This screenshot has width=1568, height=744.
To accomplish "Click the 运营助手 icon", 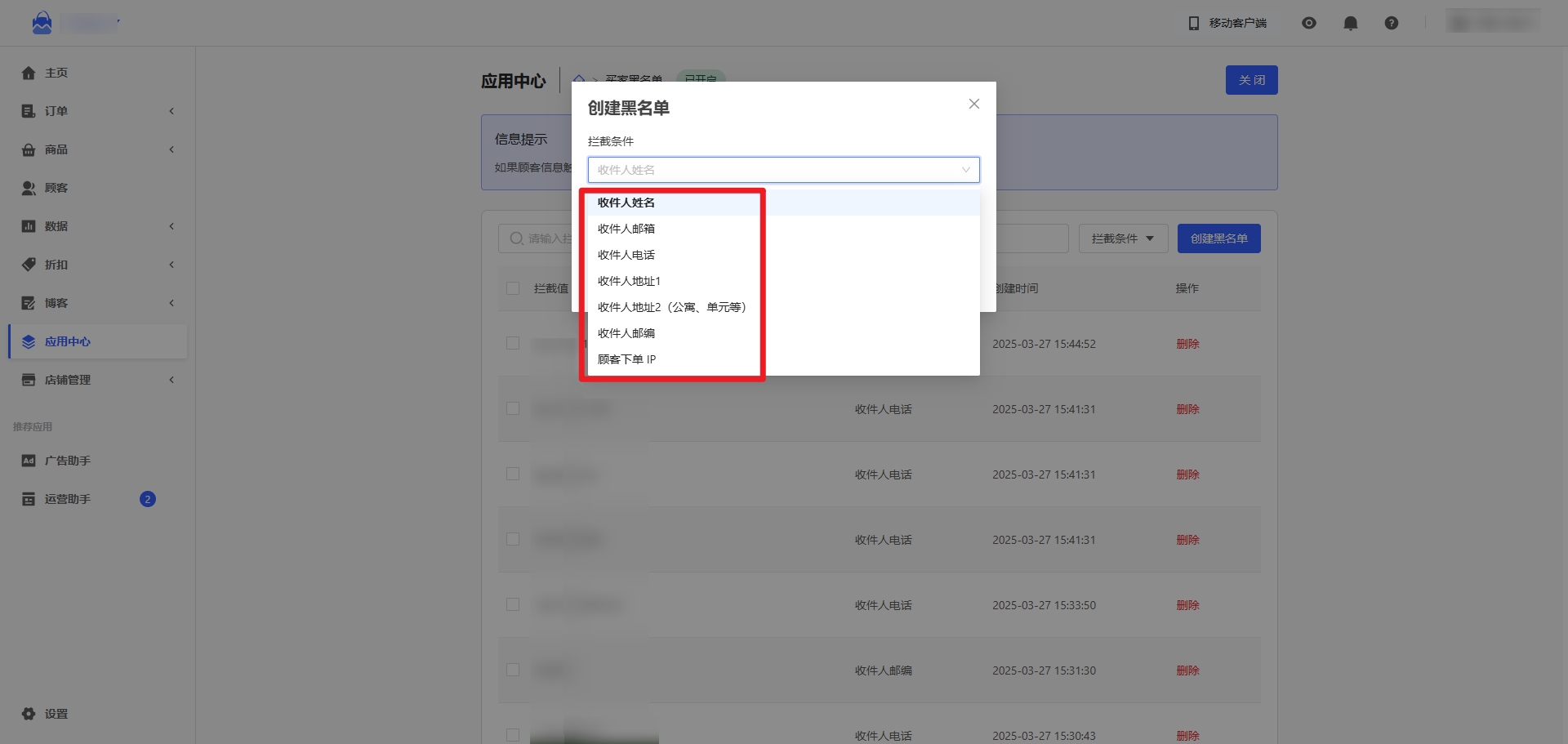I will (x=29, y=499).
